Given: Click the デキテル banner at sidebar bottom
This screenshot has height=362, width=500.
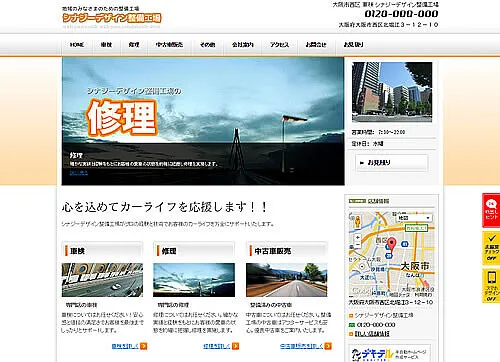Looking at the screenshot, I should click(390, 353).
